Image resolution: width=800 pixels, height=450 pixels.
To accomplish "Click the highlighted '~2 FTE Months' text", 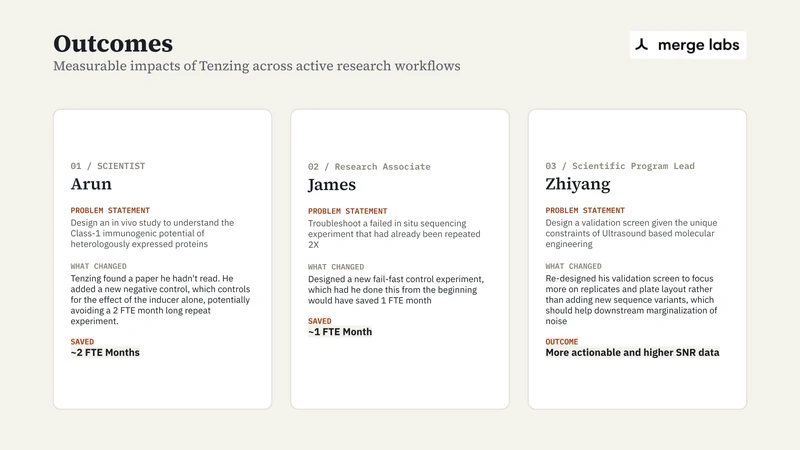I will [x=105, y=353].
